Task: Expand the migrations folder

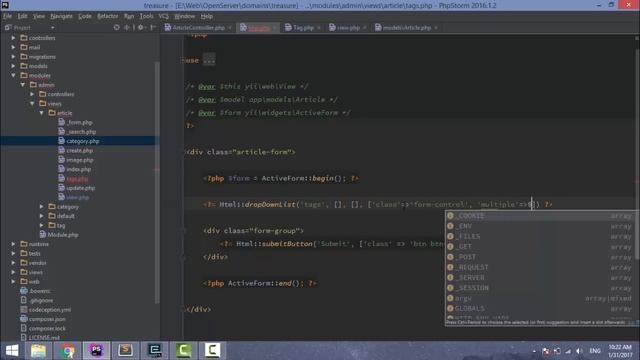Action: pyautogui.click(x=13, y=57)
